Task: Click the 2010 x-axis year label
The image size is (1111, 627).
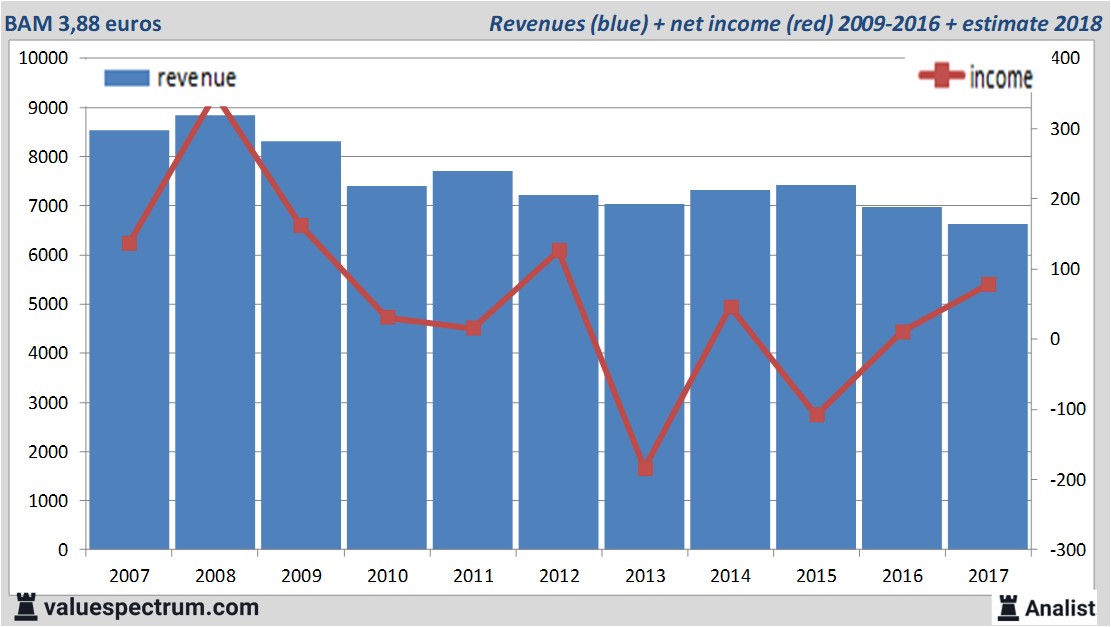Action: (x=387, y=576)
